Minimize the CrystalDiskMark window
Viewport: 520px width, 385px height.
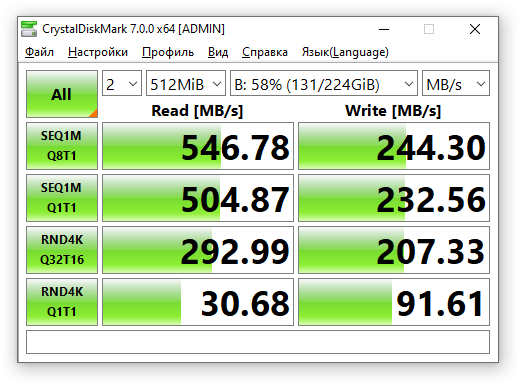click(384, 29)
